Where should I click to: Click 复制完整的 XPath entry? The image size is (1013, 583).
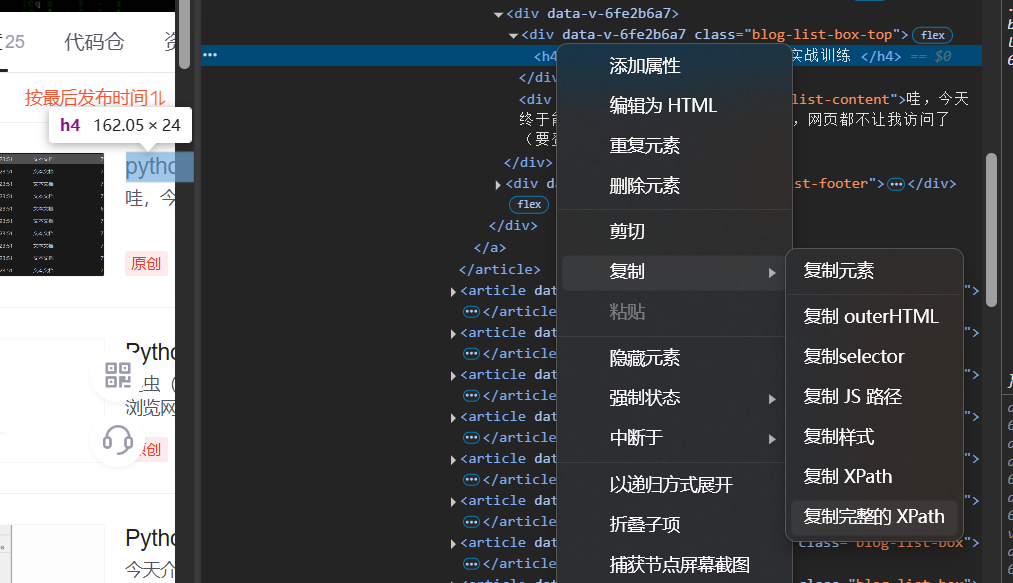[874, 517]
